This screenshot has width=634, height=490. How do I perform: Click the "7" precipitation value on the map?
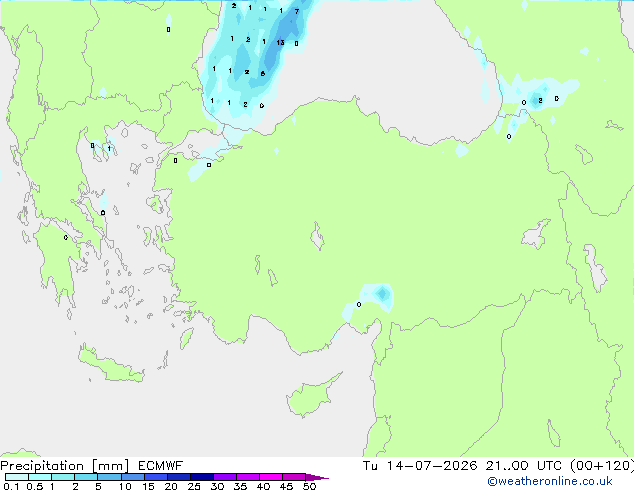pos(296,11)
